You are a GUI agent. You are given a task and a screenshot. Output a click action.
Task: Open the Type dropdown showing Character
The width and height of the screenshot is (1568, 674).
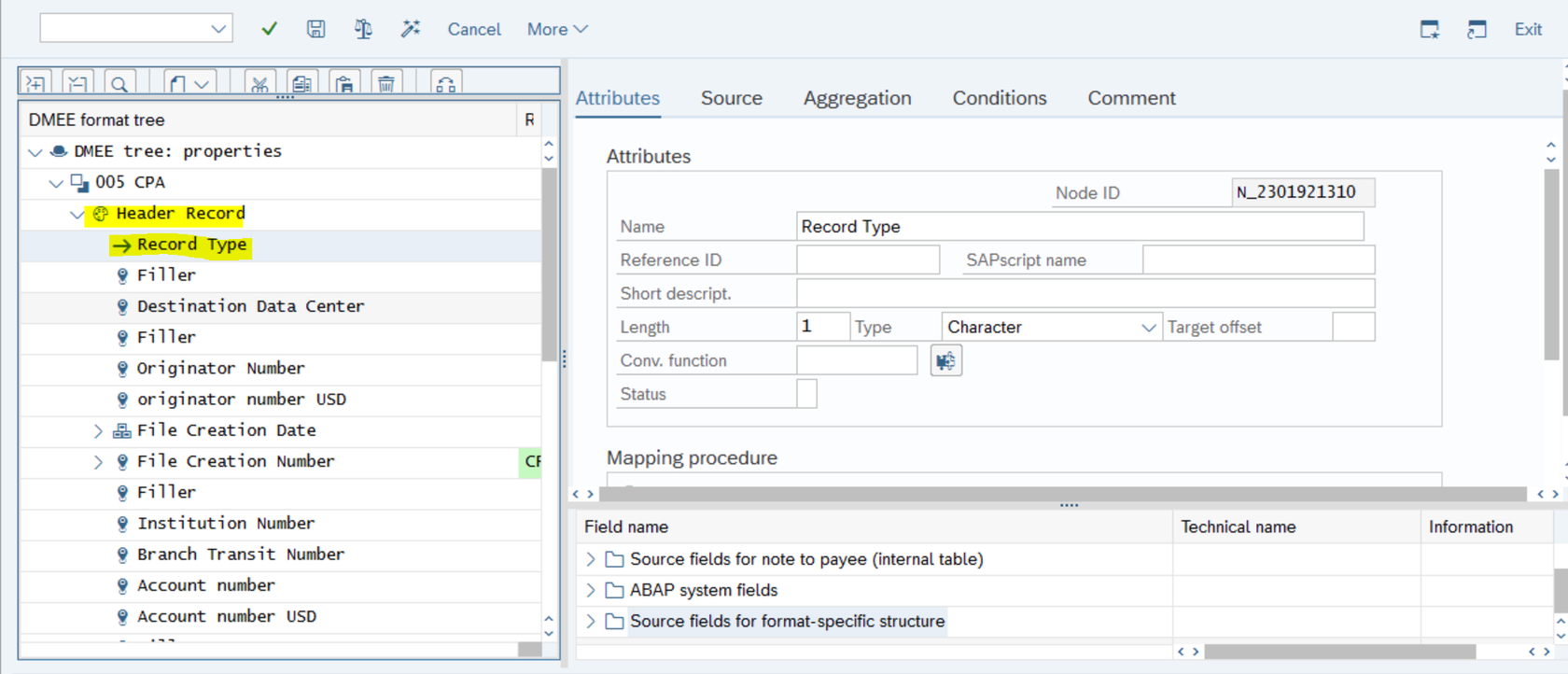tap(1148, 327)
